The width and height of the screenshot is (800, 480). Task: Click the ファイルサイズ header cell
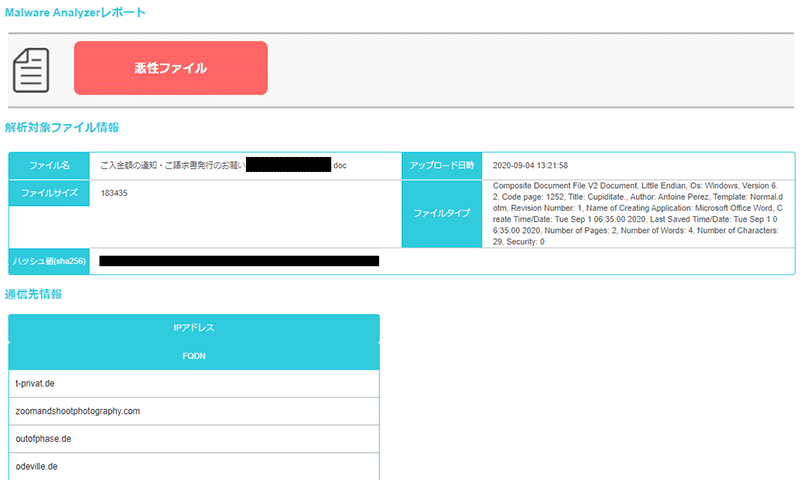coord(49,193)
